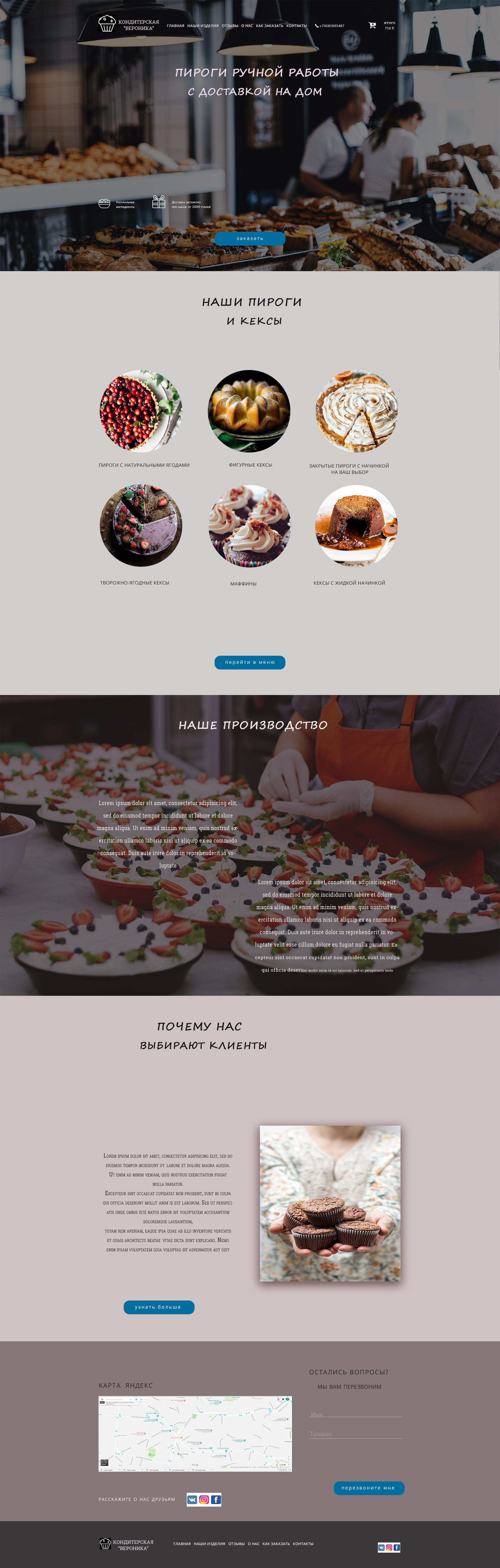
Task: Click the 'заказать' button
Action: coord(250,238)
